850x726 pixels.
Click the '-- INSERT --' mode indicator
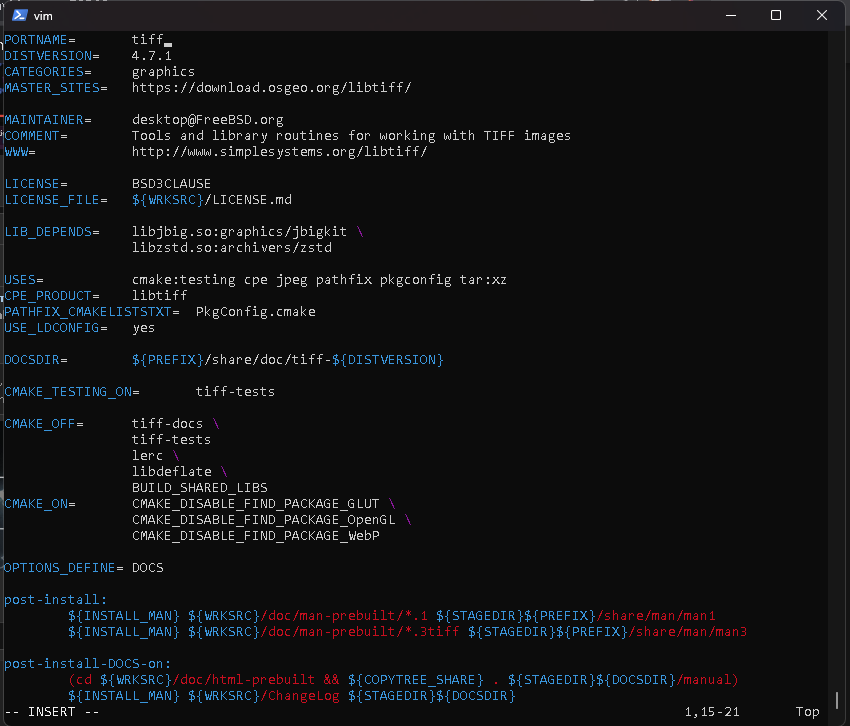coord(52,712)
